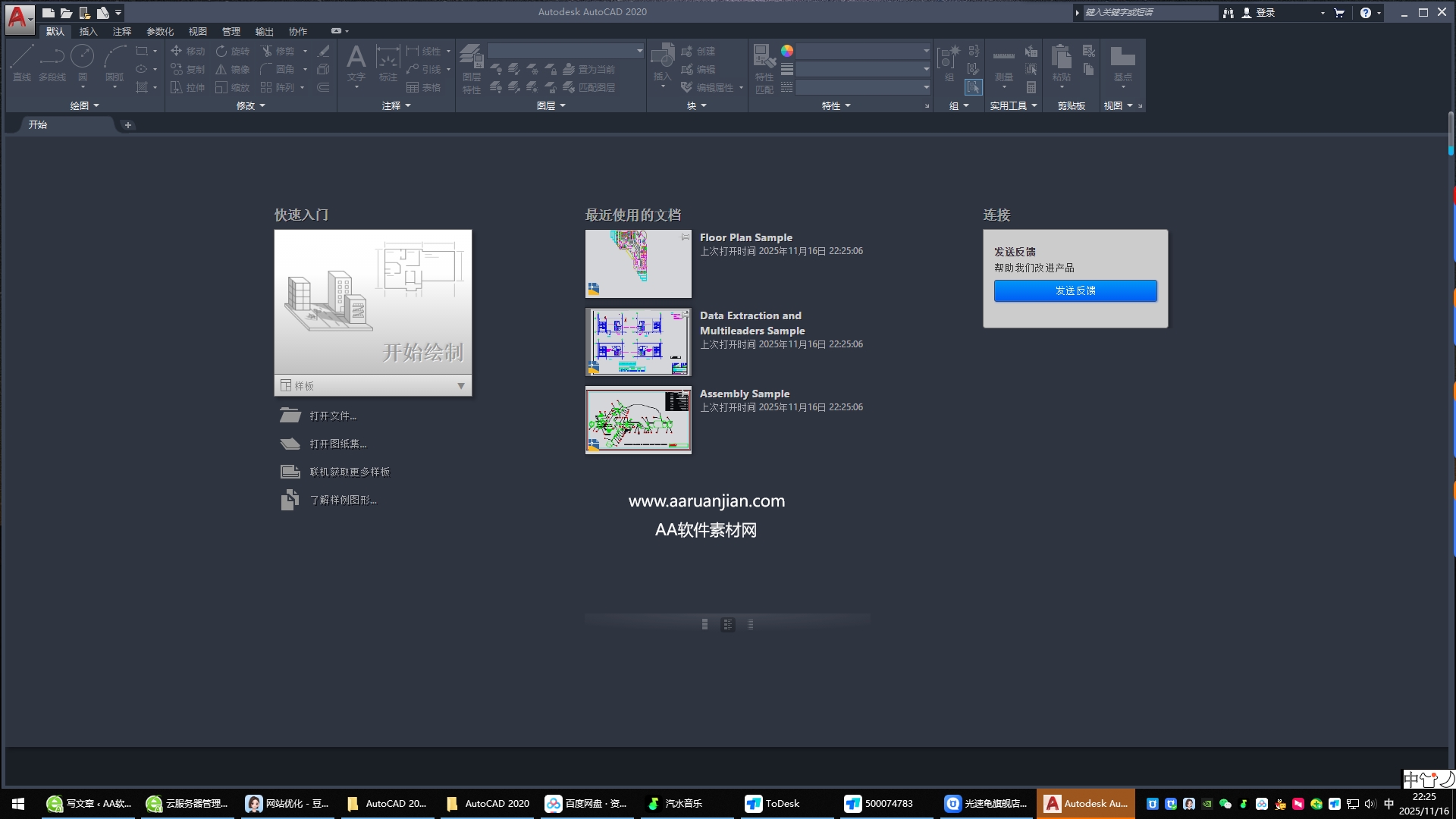The height and width of the screenshot is (819, 1456).
Task: Open the 管理 menu tab
Action: point(231,31)
